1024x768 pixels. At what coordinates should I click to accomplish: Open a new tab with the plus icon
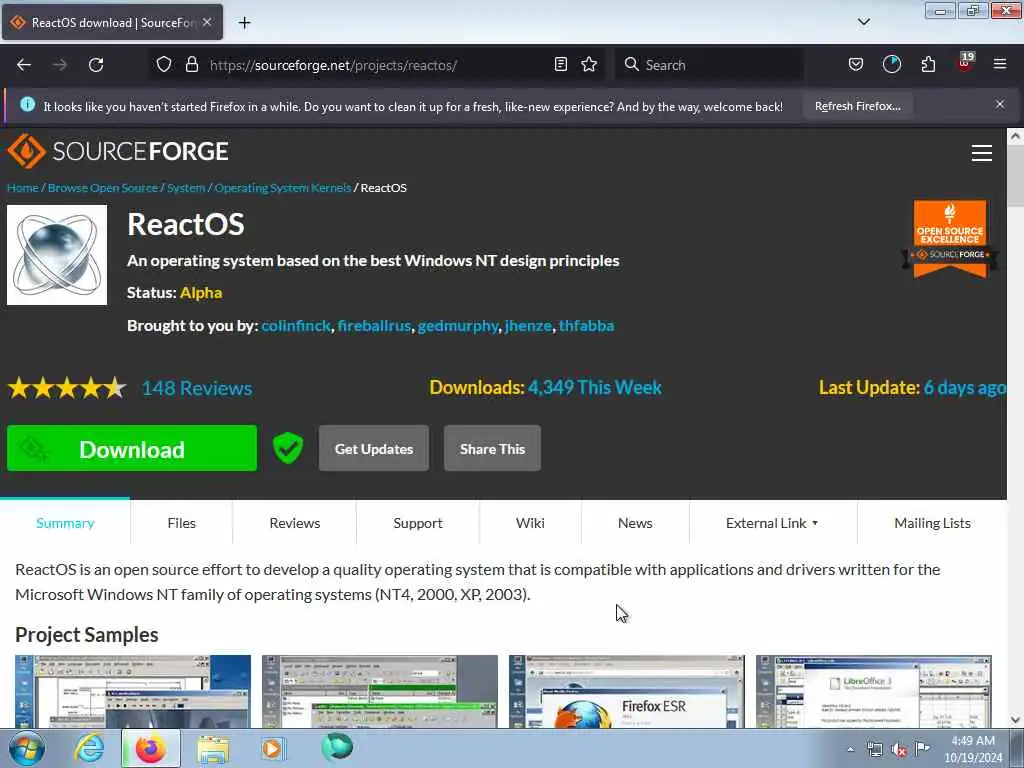tap(244, 23)
